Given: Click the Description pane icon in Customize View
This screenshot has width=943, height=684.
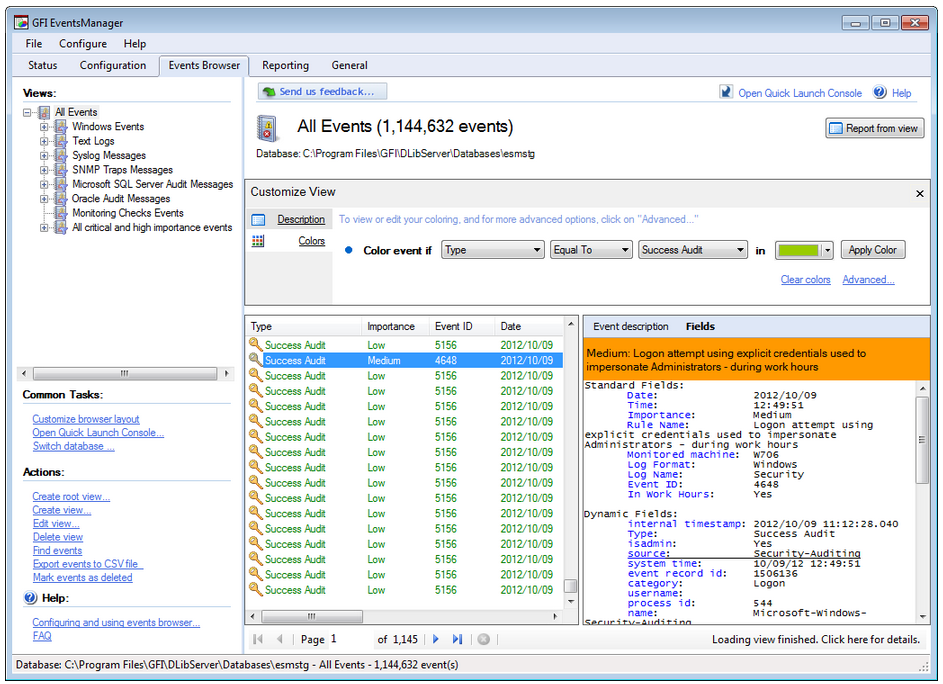Looking at the screenshot, I should click(x=258, y=220).
